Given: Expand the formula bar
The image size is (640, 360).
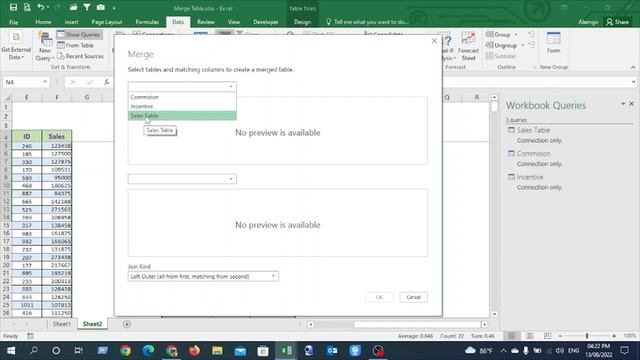Looking at the screenshot, I should [633, 82].
